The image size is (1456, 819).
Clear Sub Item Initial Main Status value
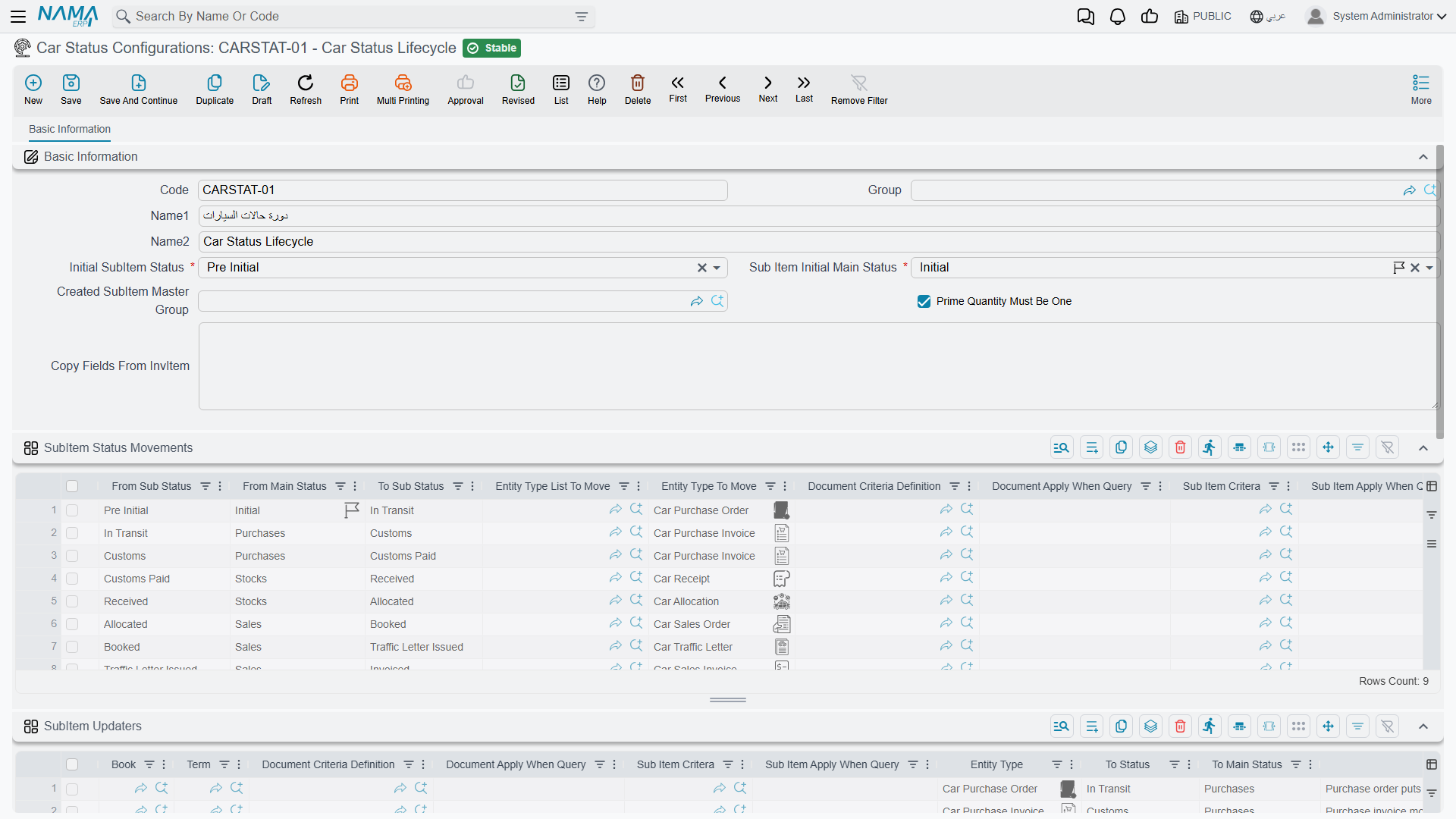click(x=1415, y=268)
